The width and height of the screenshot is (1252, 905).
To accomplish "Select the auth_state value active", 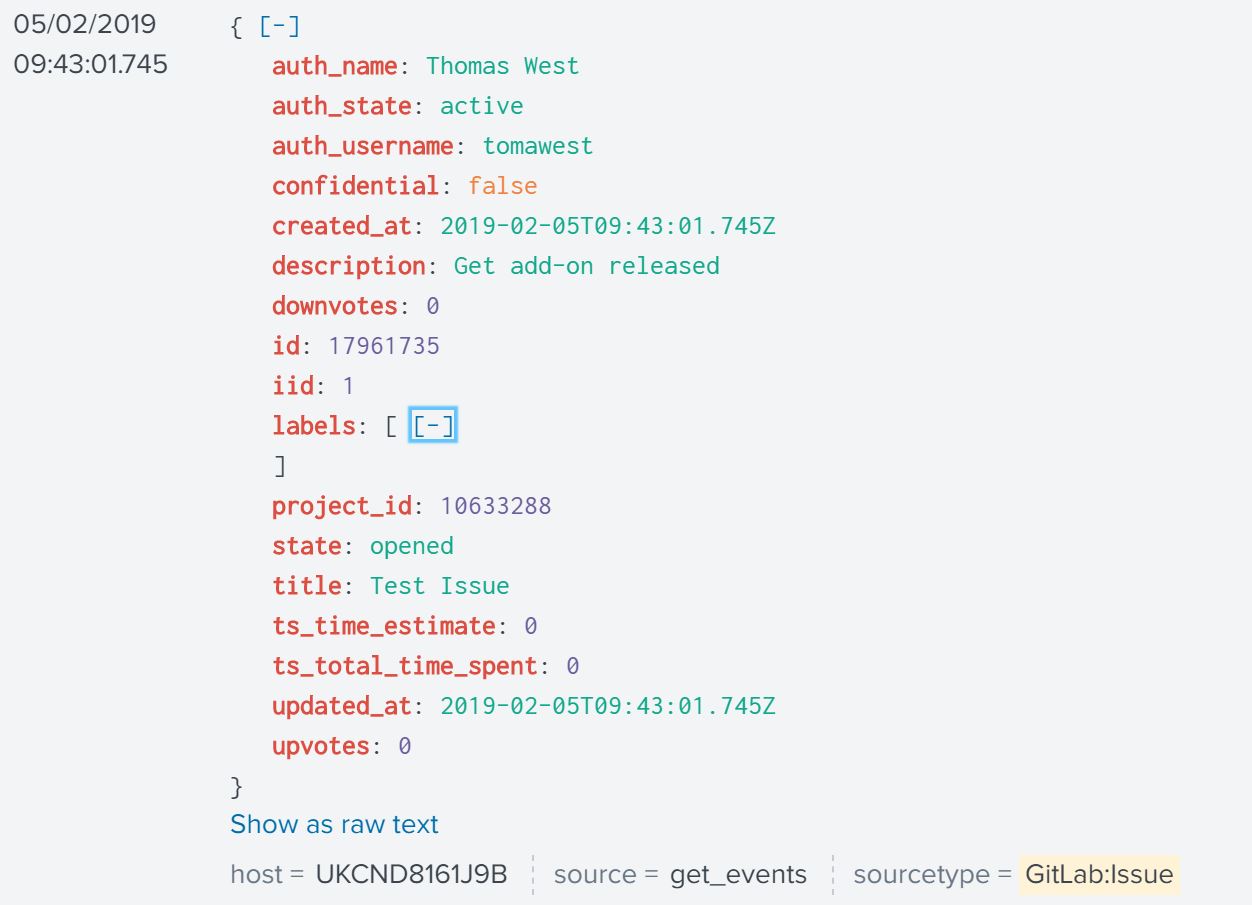I will [x=481, y=106].
